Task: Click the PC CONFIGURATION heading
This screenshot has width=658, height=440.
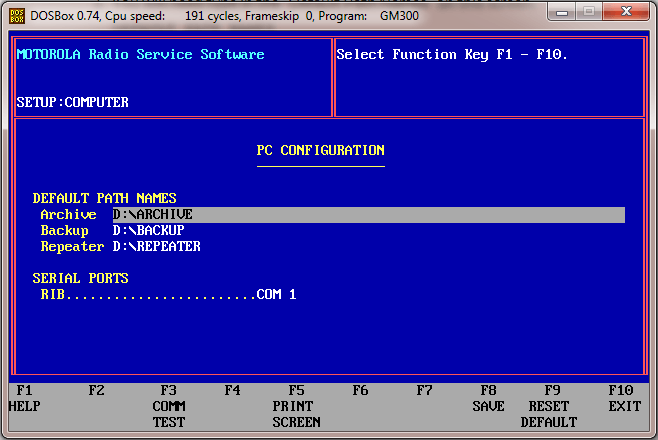Action: (x=321, y=151)
